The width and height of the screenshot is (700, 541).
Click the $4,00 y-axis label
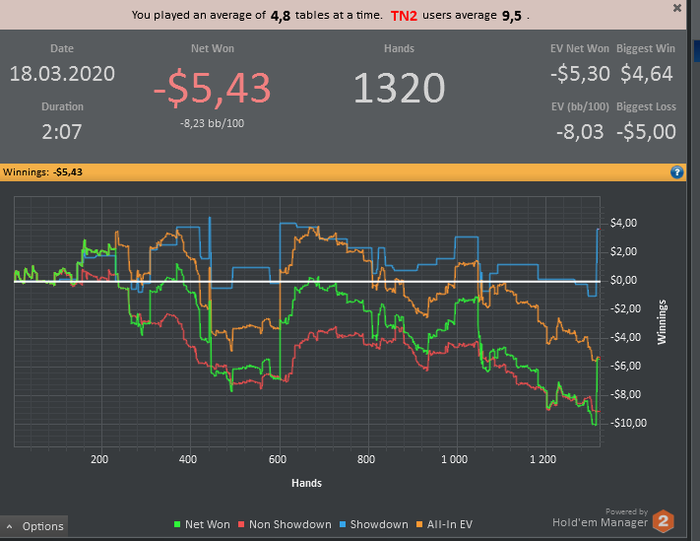(x=623, y=223)
